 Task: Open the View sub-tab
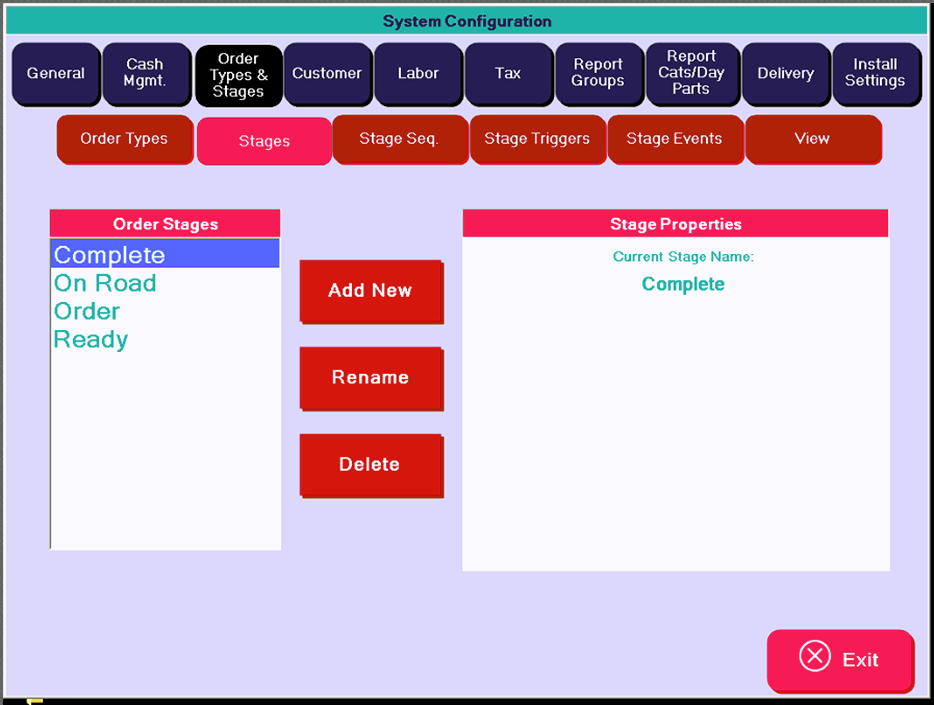point(812,139)
